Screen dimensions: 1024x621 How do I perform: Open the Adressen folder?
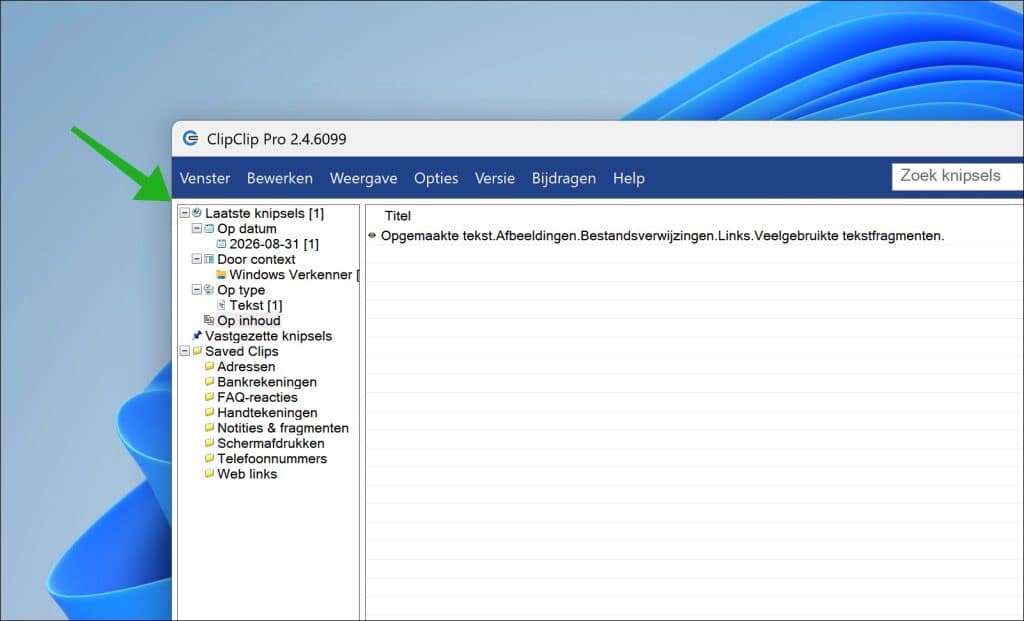coord(246,367)
